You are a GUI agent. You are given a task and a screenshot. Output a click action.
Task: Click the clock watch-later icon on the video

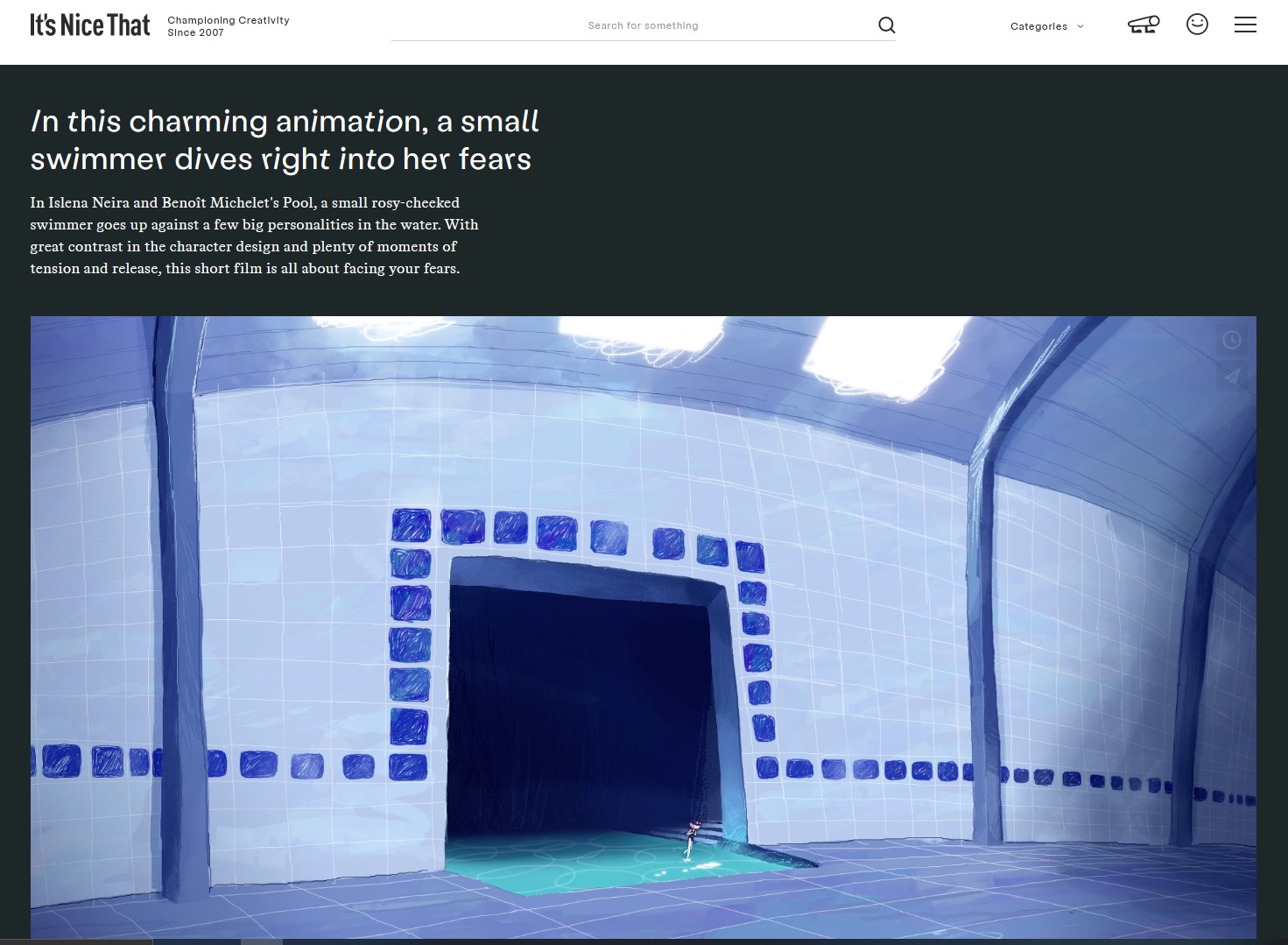pyautogui.click(x=1232, y=340)
